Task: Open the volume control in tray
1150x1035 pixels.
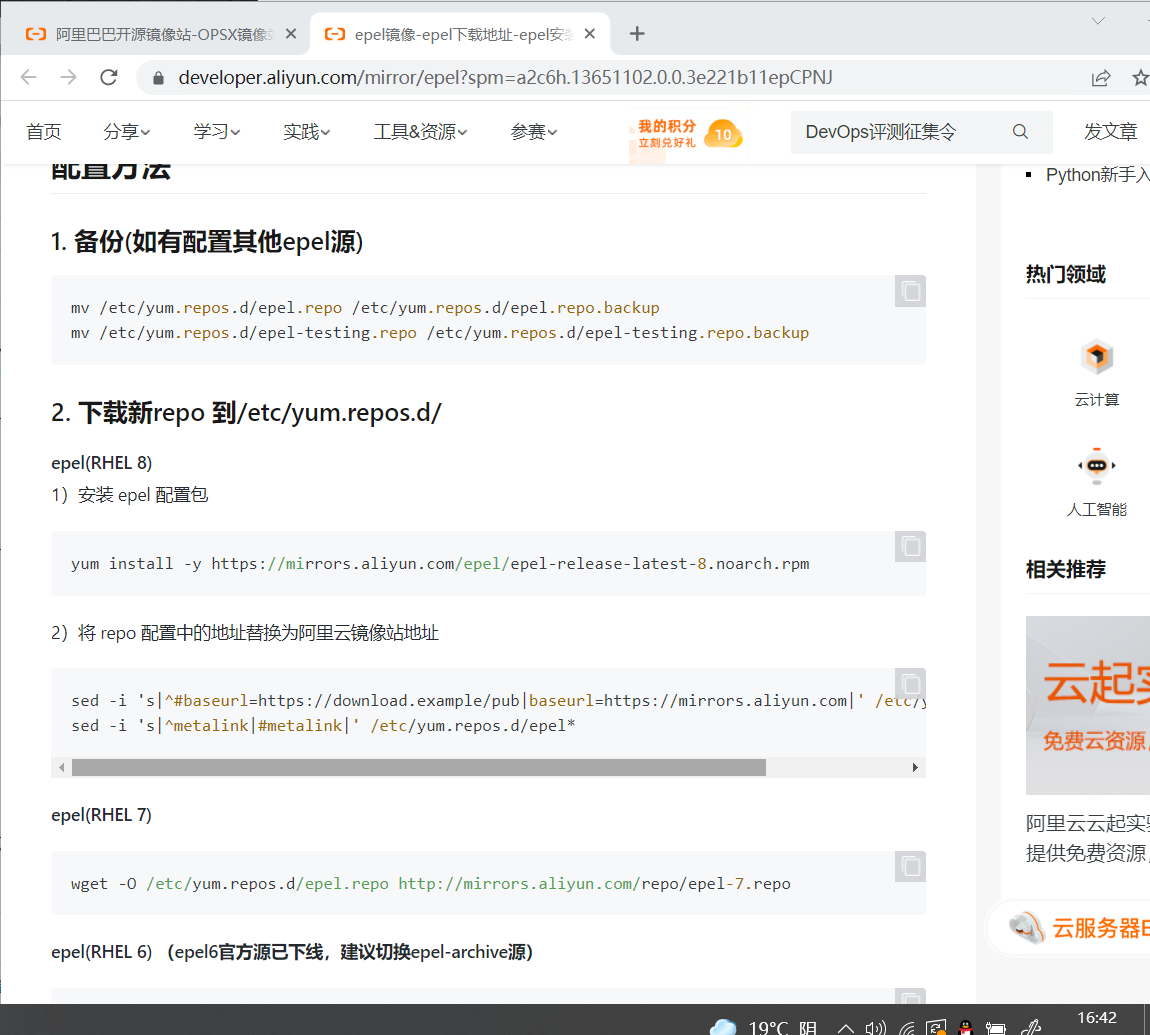Action: 876,1028
